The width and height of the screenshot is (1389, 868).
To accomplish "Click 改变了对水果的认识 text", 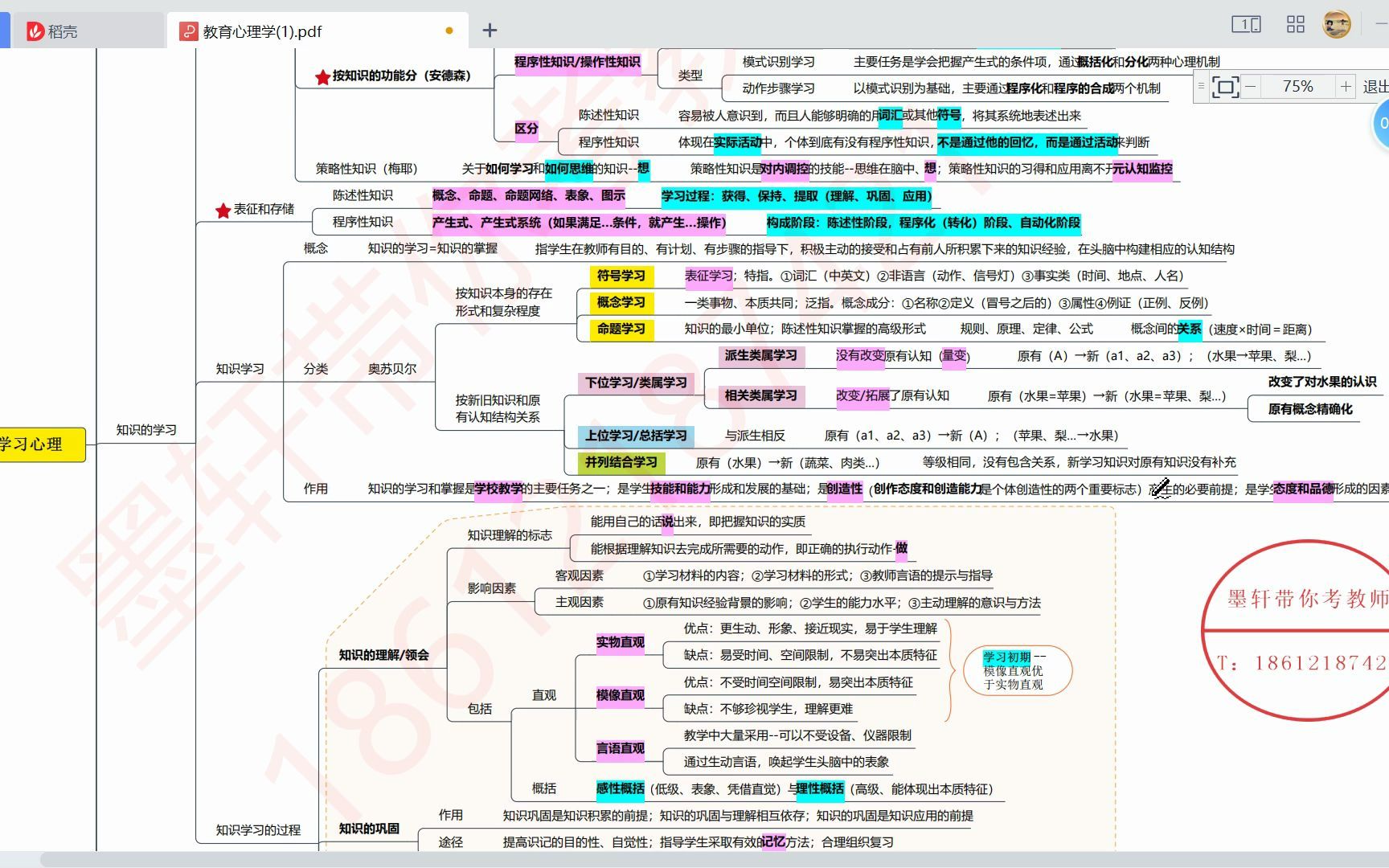I will (1322, 382).
